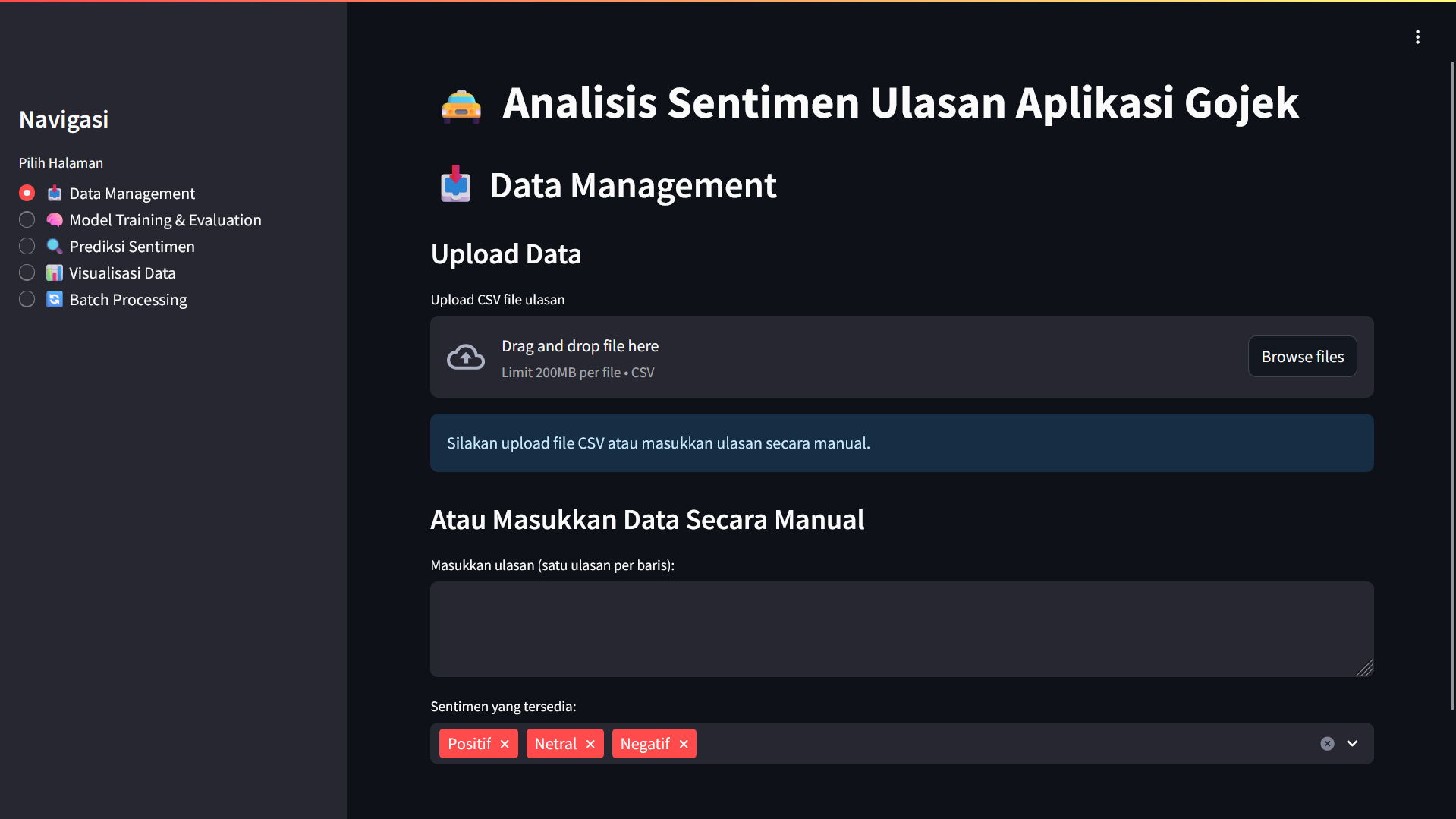Click the 'Silakan upload file CSV' info message
The height and width of the screenshot is (819, 1456).
[x=901, y=443]
